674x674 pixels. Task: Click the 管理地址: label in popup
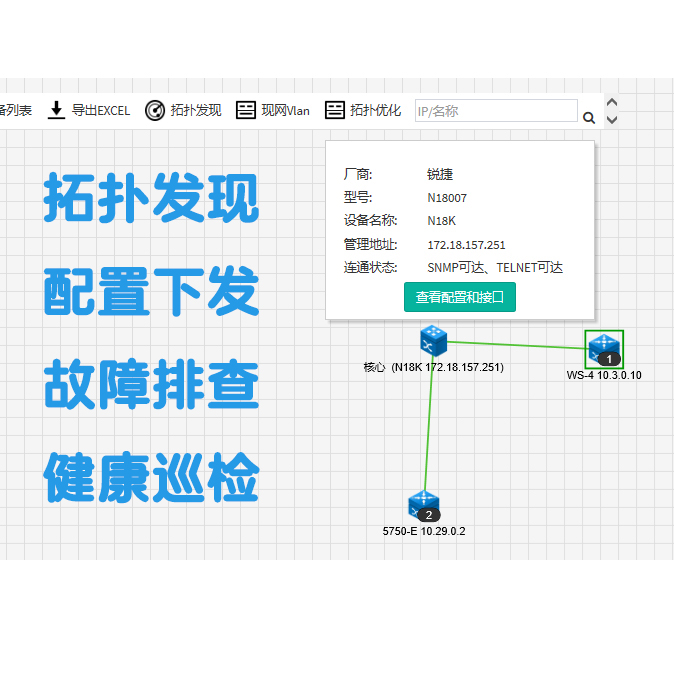pos(370,245)
